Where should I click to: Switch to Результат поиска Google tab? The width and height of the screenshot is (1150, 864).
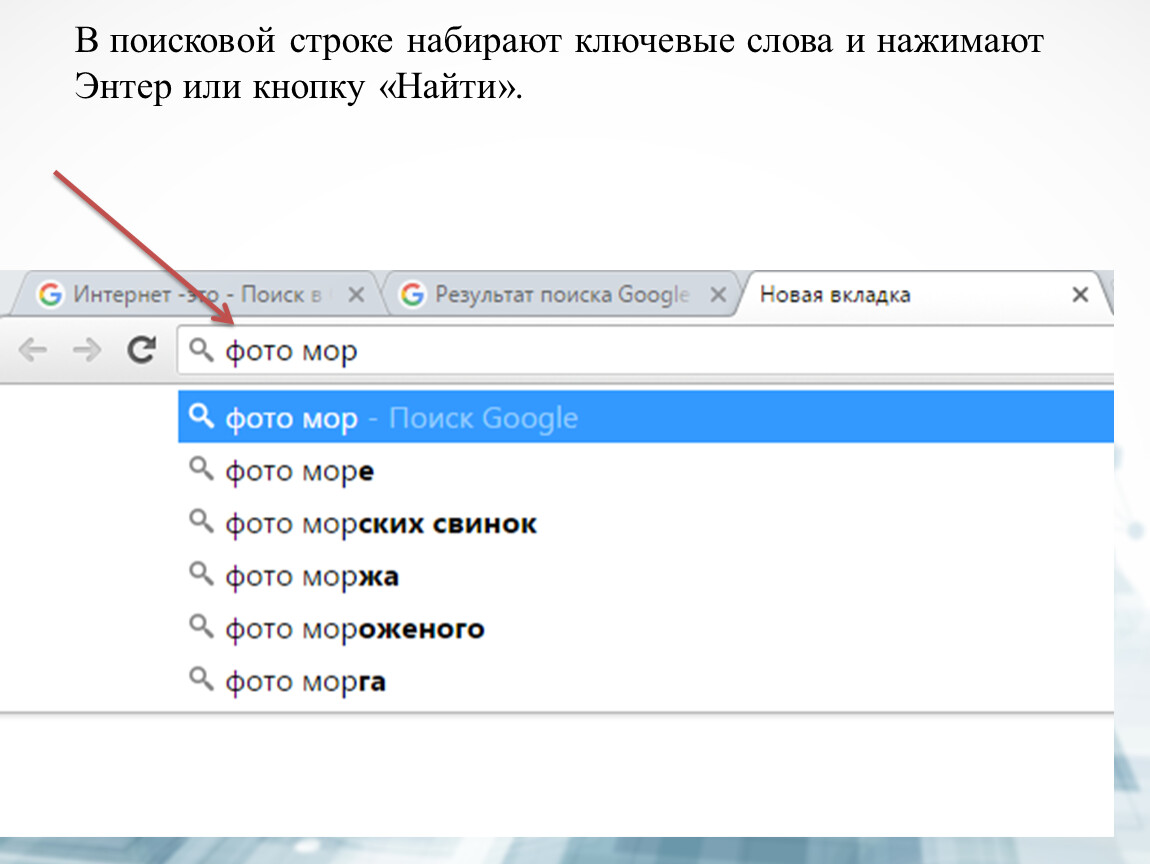click(561, 294)
